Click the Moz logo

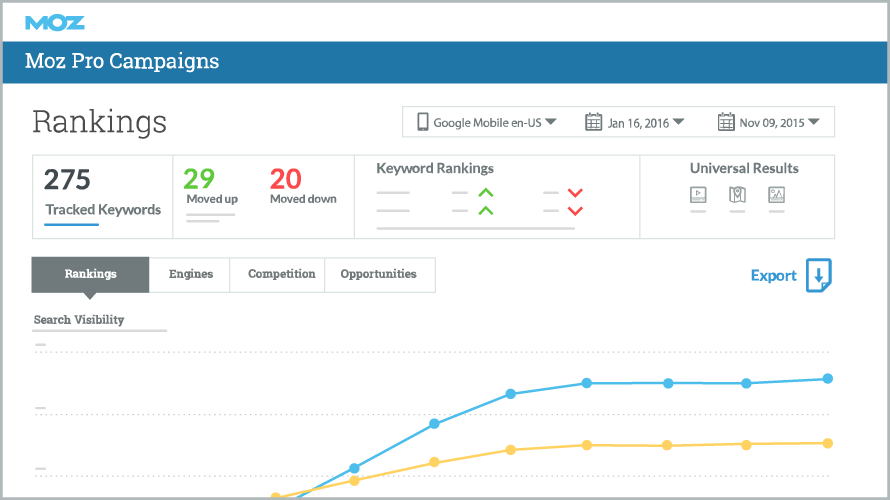point(55,22)
